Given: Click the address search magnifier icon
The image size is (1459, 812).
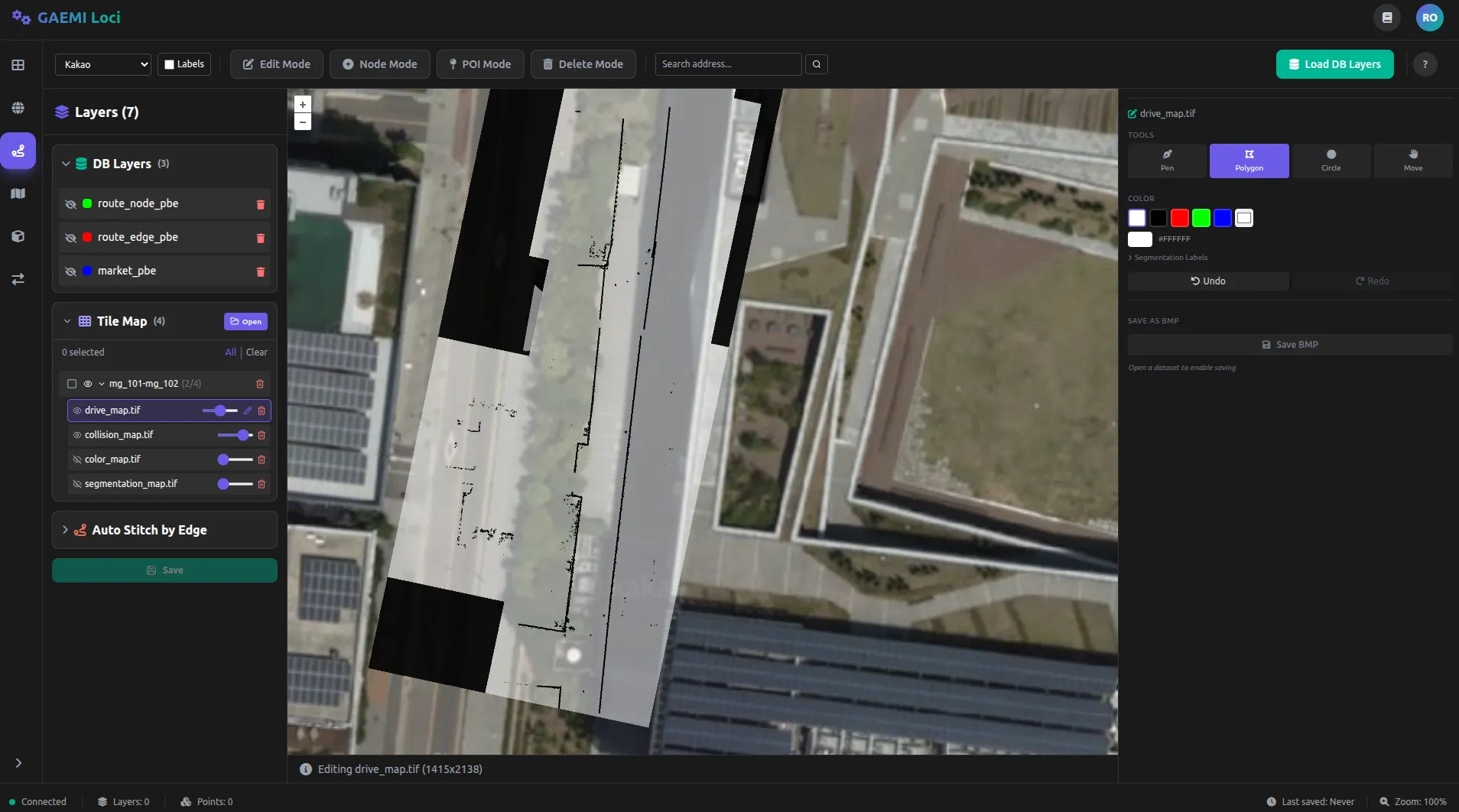Looking at the screenshot, I should (x=816, y=64).
